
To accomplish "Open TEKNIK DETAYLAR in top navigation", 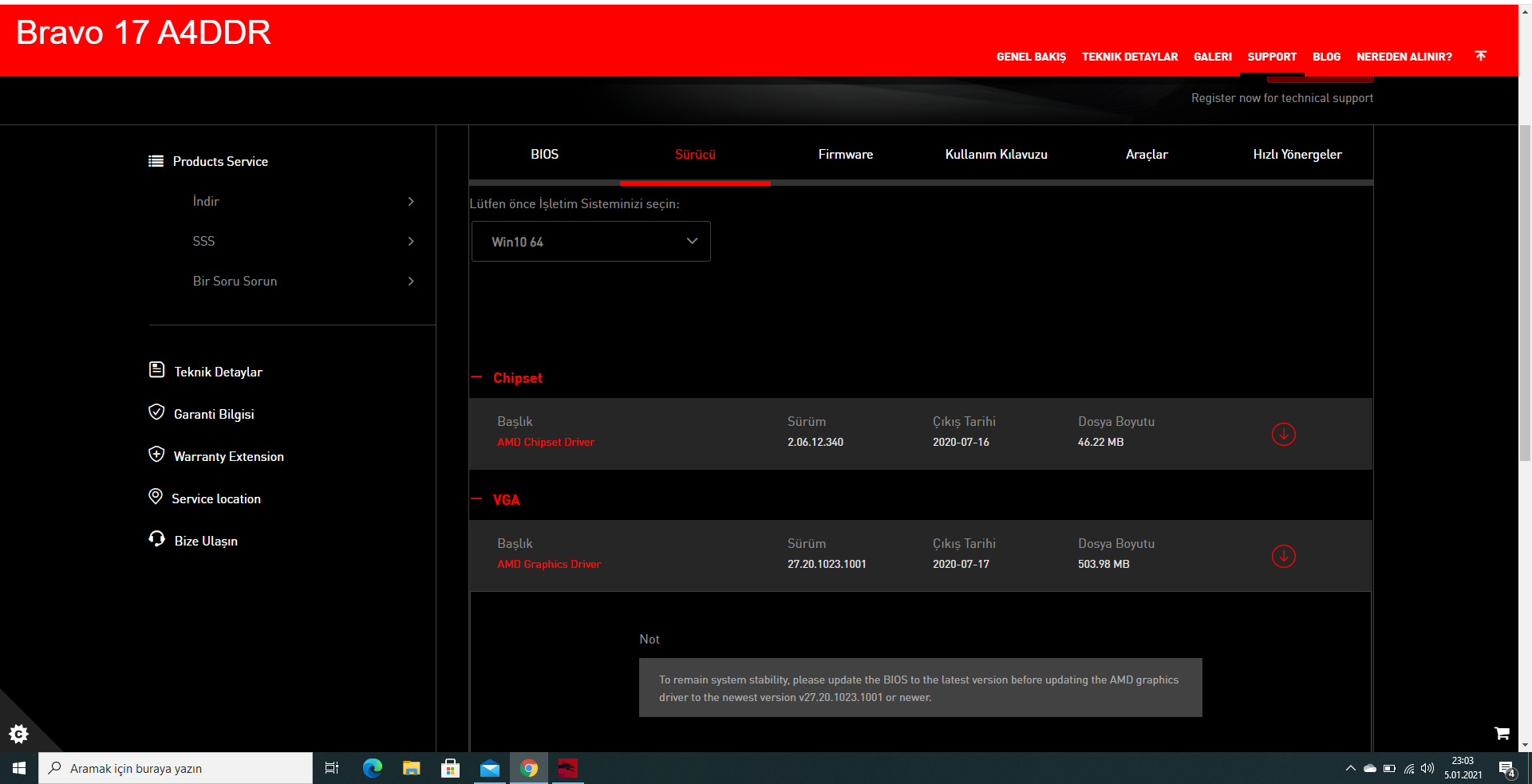I will pos(1130,57).
